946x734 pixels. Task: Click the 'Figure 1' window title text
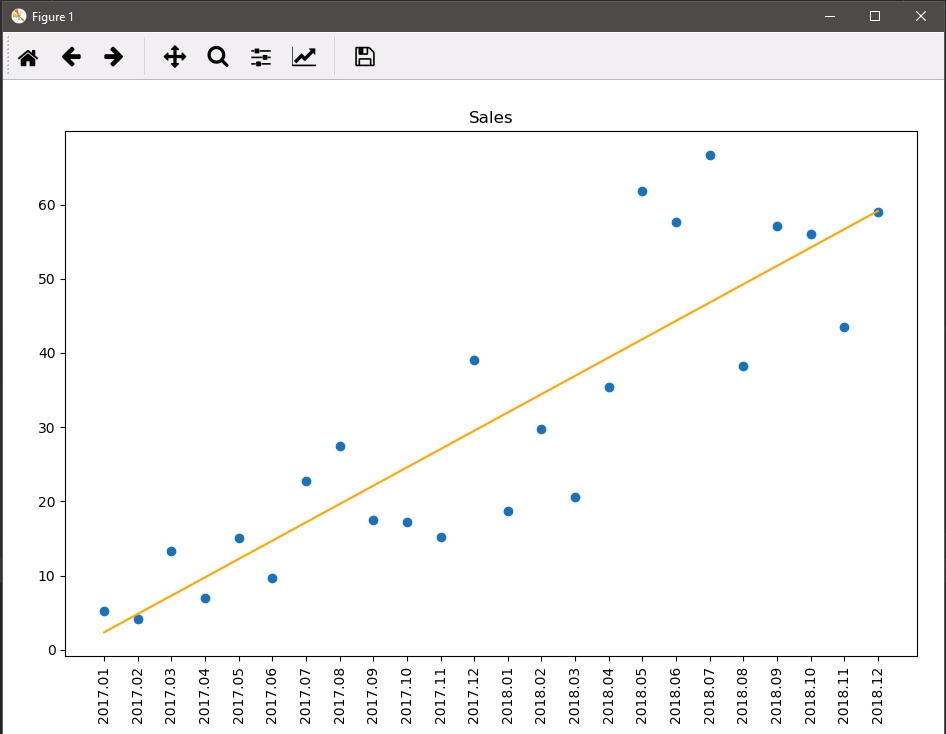tap(52, 17)
